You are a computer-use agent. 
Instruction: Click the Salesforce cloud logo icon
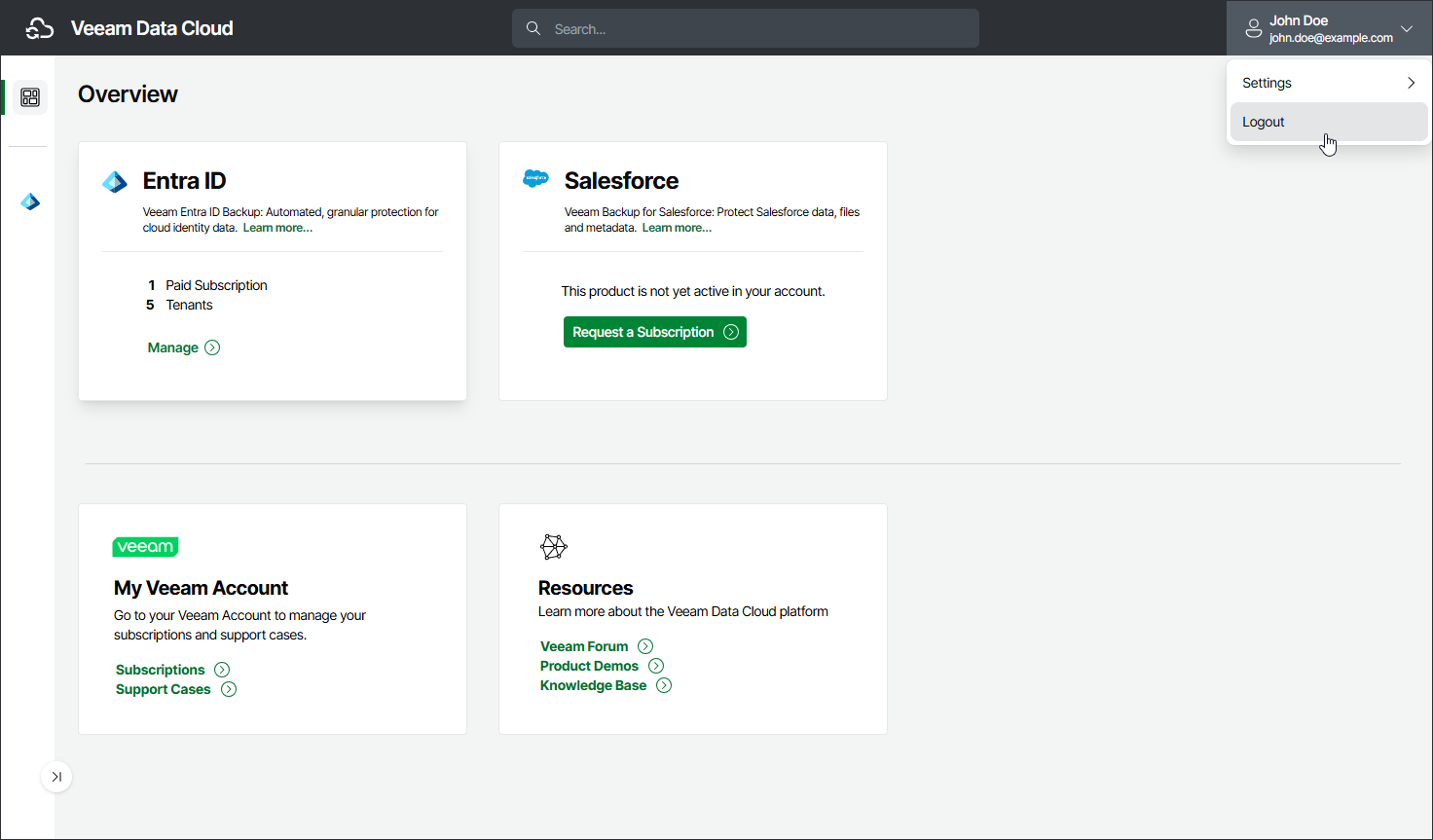click(x=536, y=178)
